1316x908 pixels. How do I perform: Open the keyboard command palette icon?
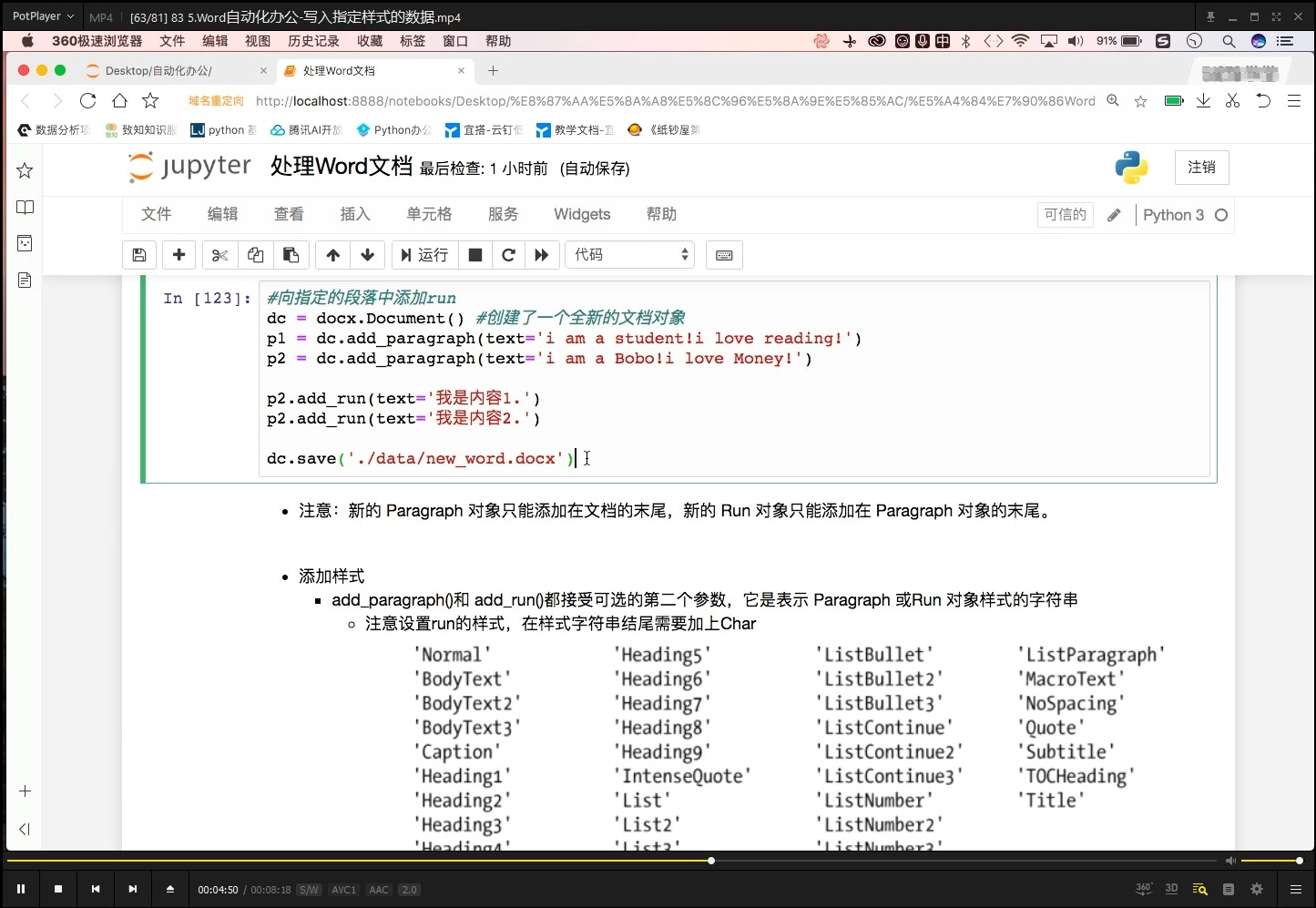(724, 255)
